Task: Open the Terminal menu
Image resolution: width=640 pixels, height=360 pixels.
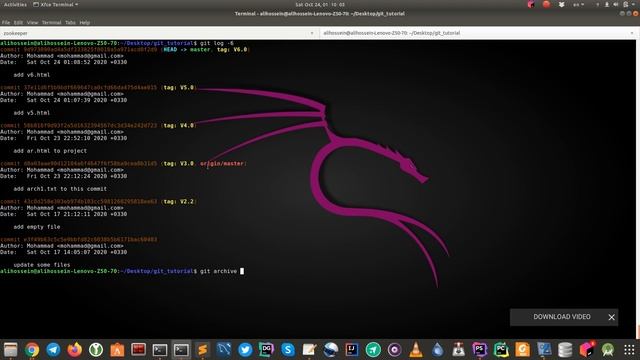Action: coord(51,22)
